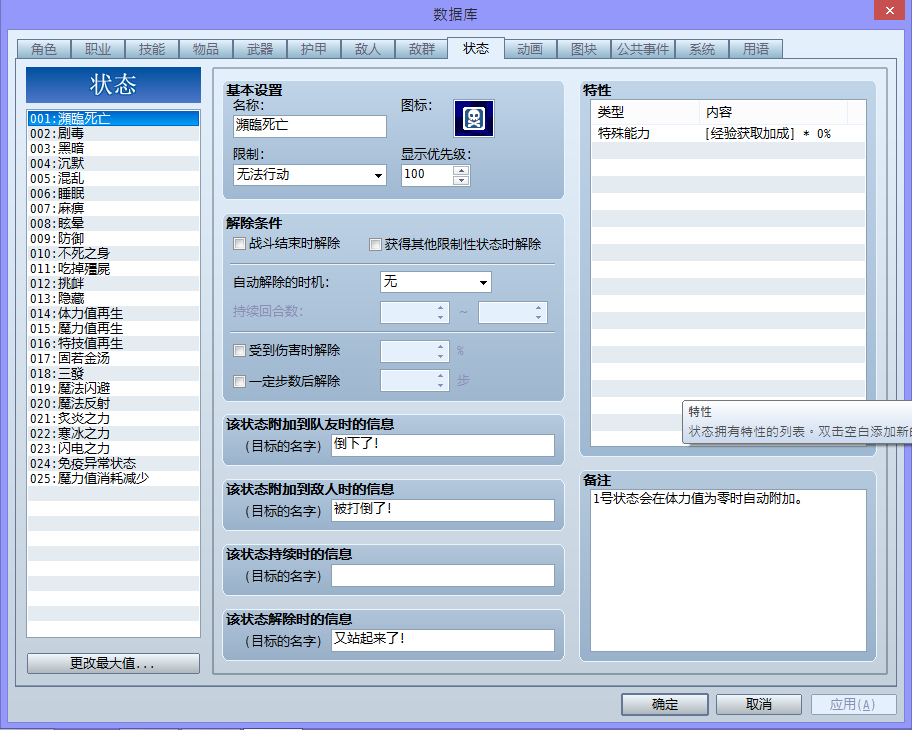Enable 战斗结束时解除 checkbox

[239, 244]
